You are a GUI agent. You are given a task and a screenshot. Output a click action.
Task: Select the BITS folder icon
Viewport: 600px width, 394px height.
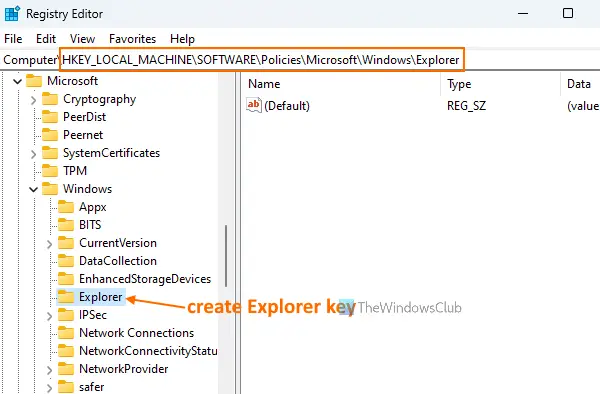(x=66, y=225)
